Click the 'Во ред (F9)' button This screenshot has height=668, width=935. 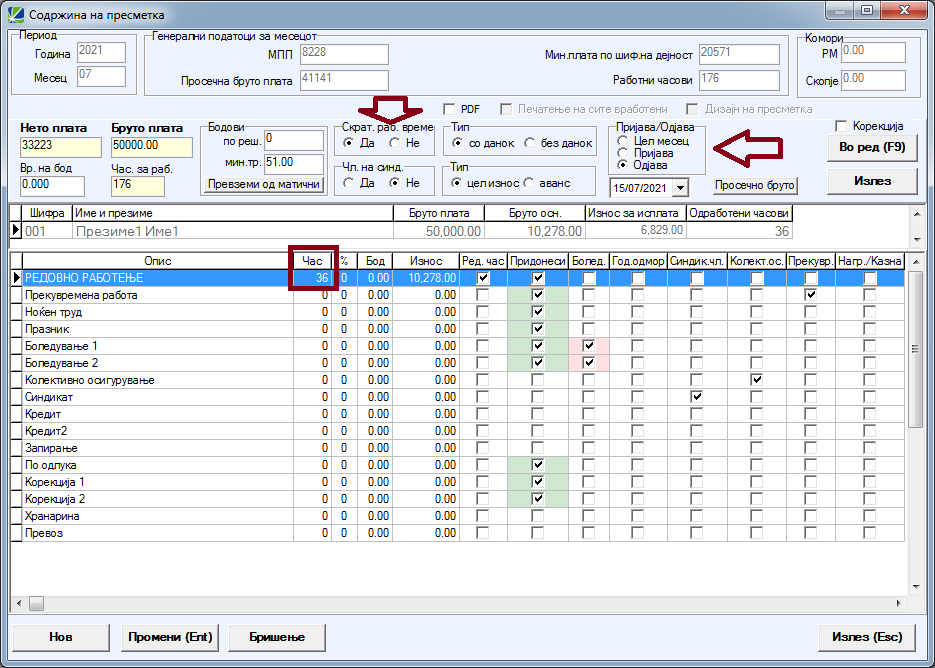pos(872,147)
